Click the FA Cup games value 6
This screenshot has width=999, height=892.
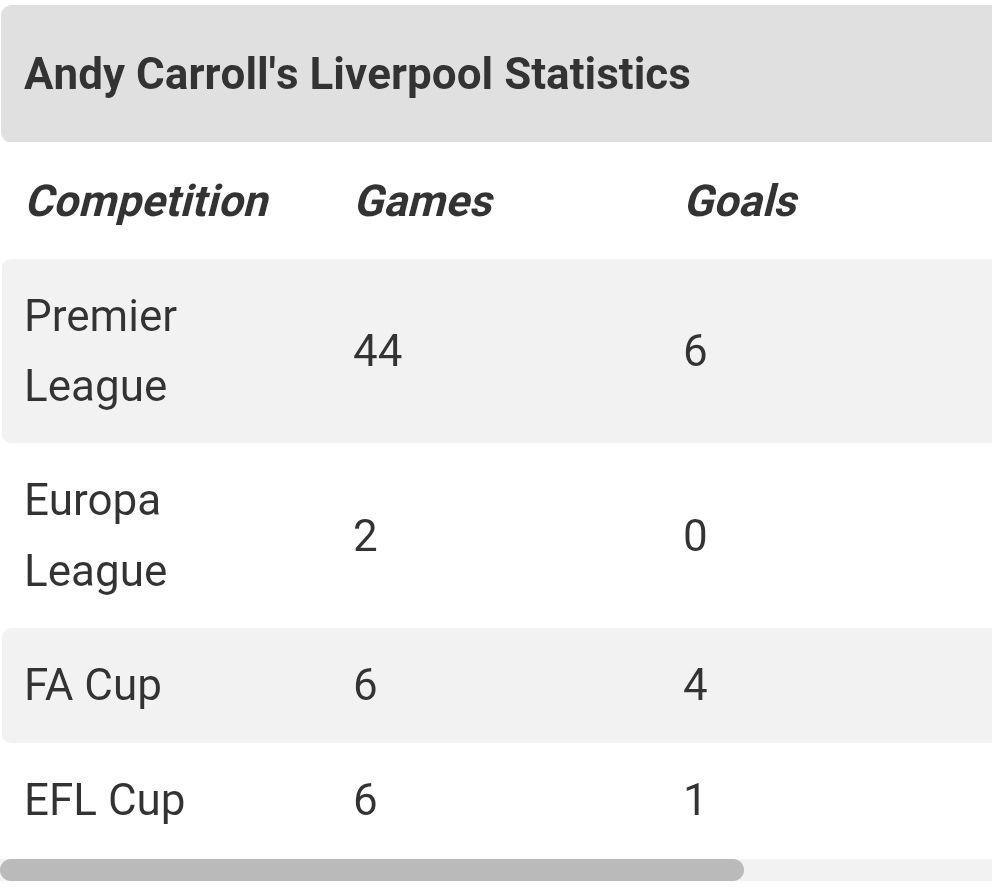pyautogui.click(x=365, y=686)
